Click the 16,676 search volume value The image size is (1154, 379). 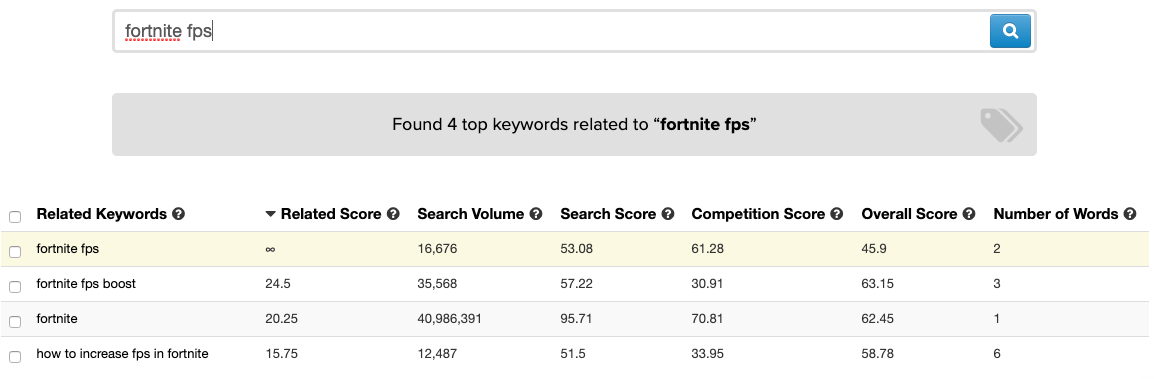(437, 249)
